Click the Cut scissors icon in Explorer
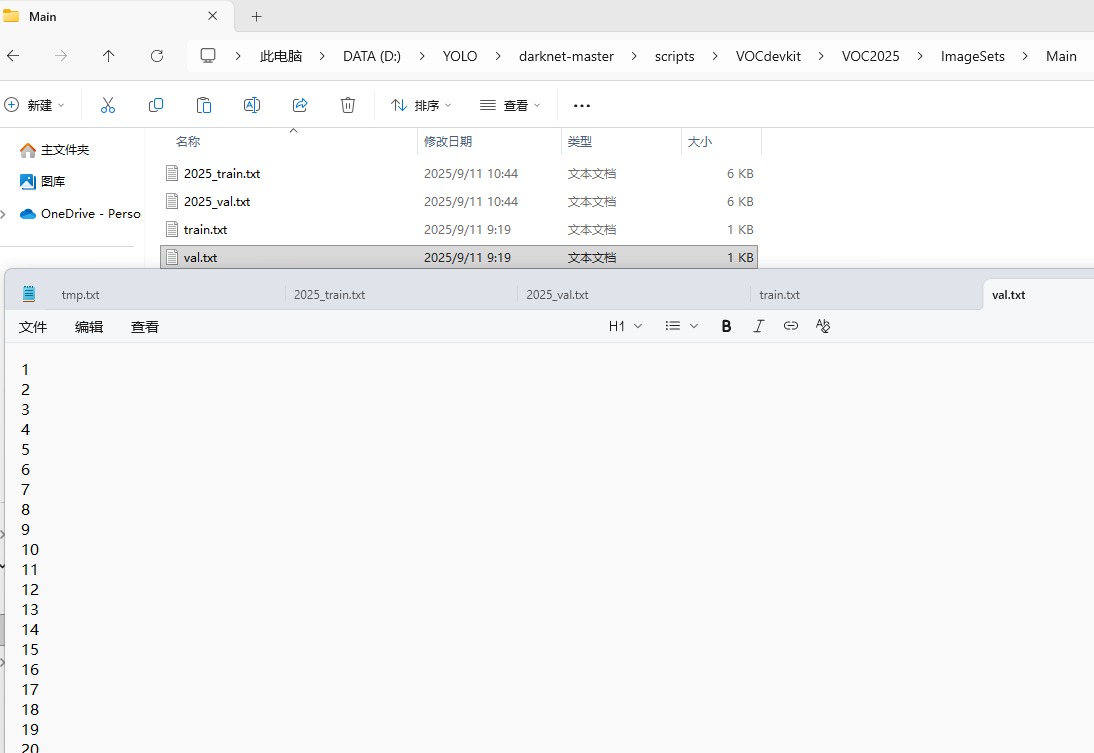 (107, 105)
